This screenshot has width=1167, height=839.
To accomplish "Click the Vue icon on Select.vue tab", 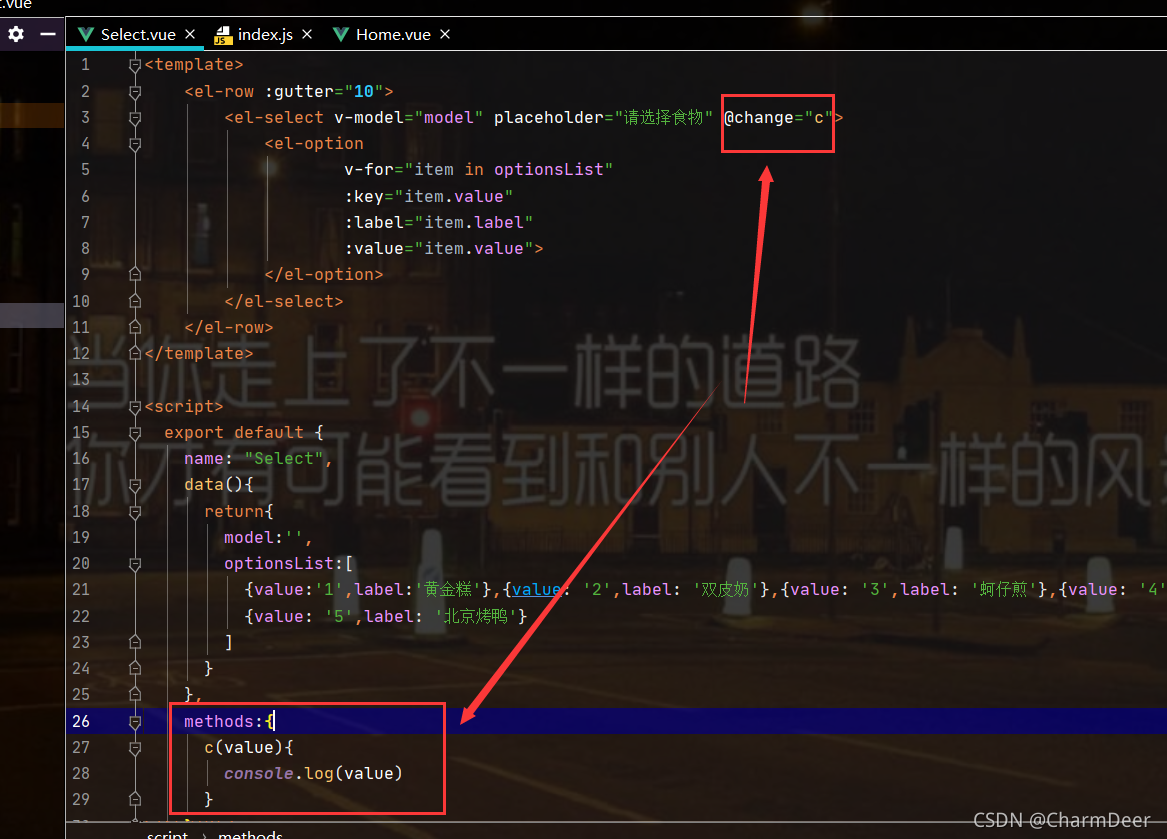I will coord(86,35).
